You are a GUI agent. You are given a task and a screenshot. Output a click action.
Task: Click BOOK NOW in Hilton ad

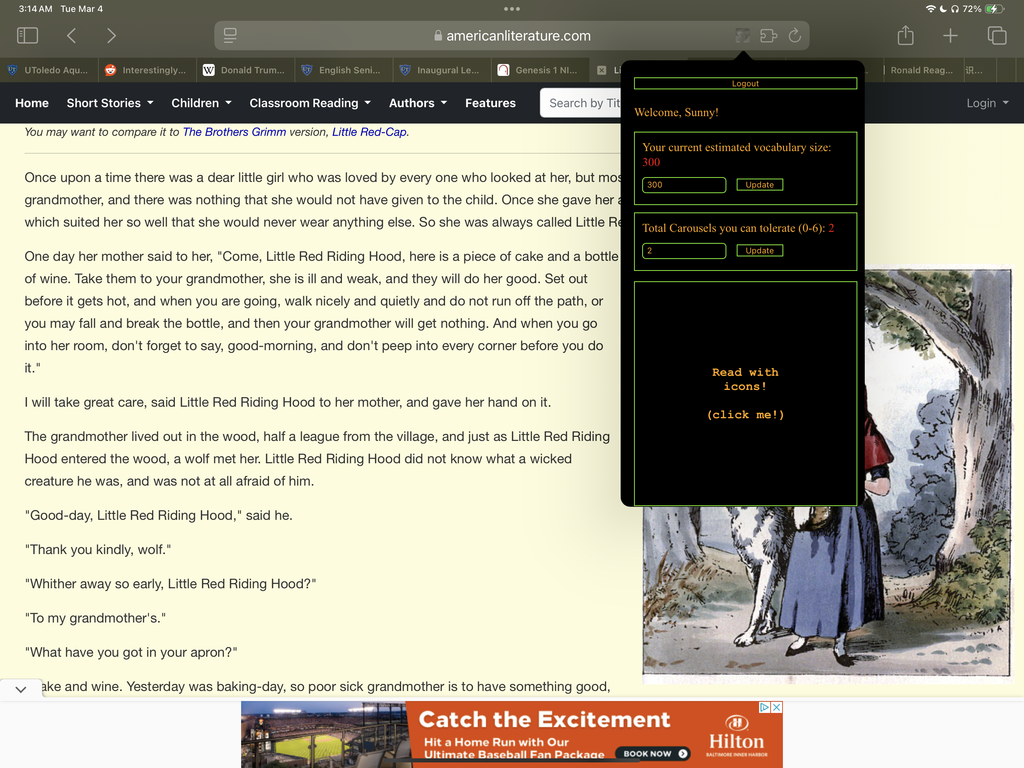tap(654, 753)
